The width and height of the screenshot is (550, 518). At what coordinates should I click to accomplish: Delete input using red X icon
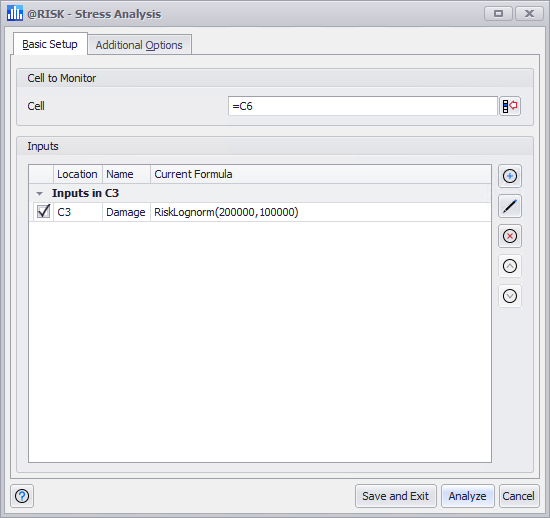point(510,236)
